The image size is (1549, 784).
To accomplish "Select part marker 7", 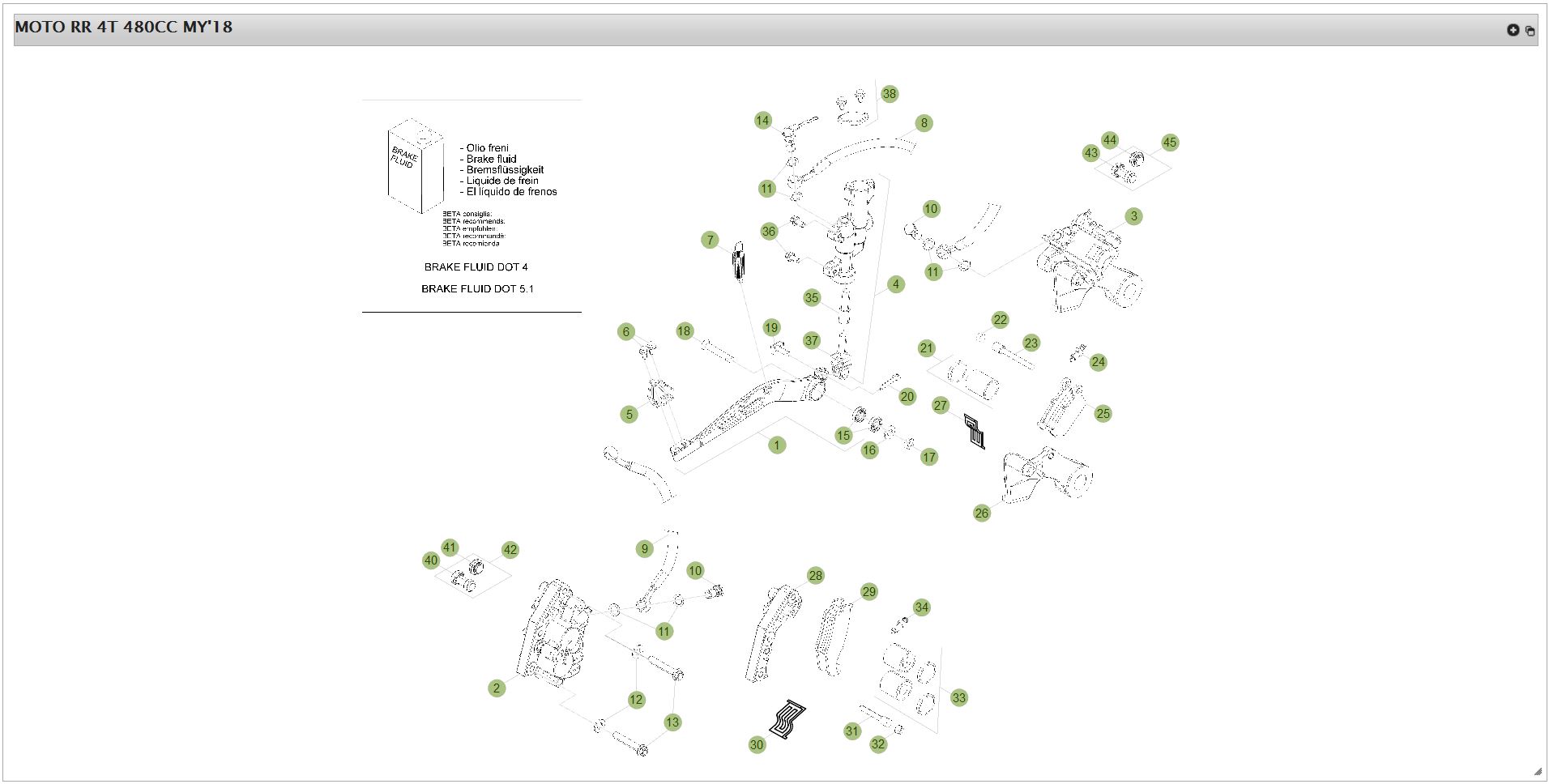I will click(x=710, y=240).
